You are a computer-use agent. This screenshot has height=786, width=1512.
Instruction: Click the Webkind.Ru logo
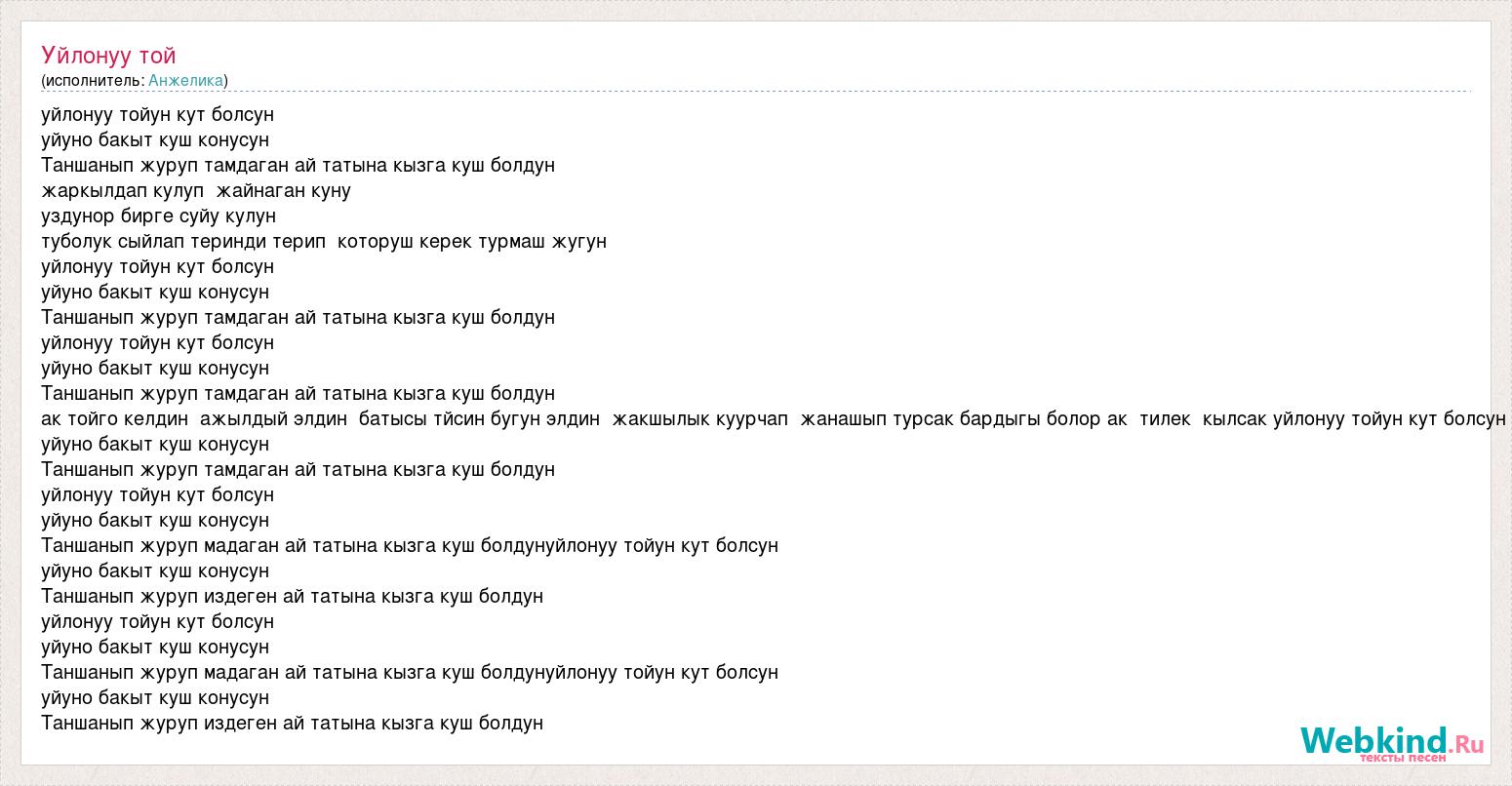pos(1373,741)
